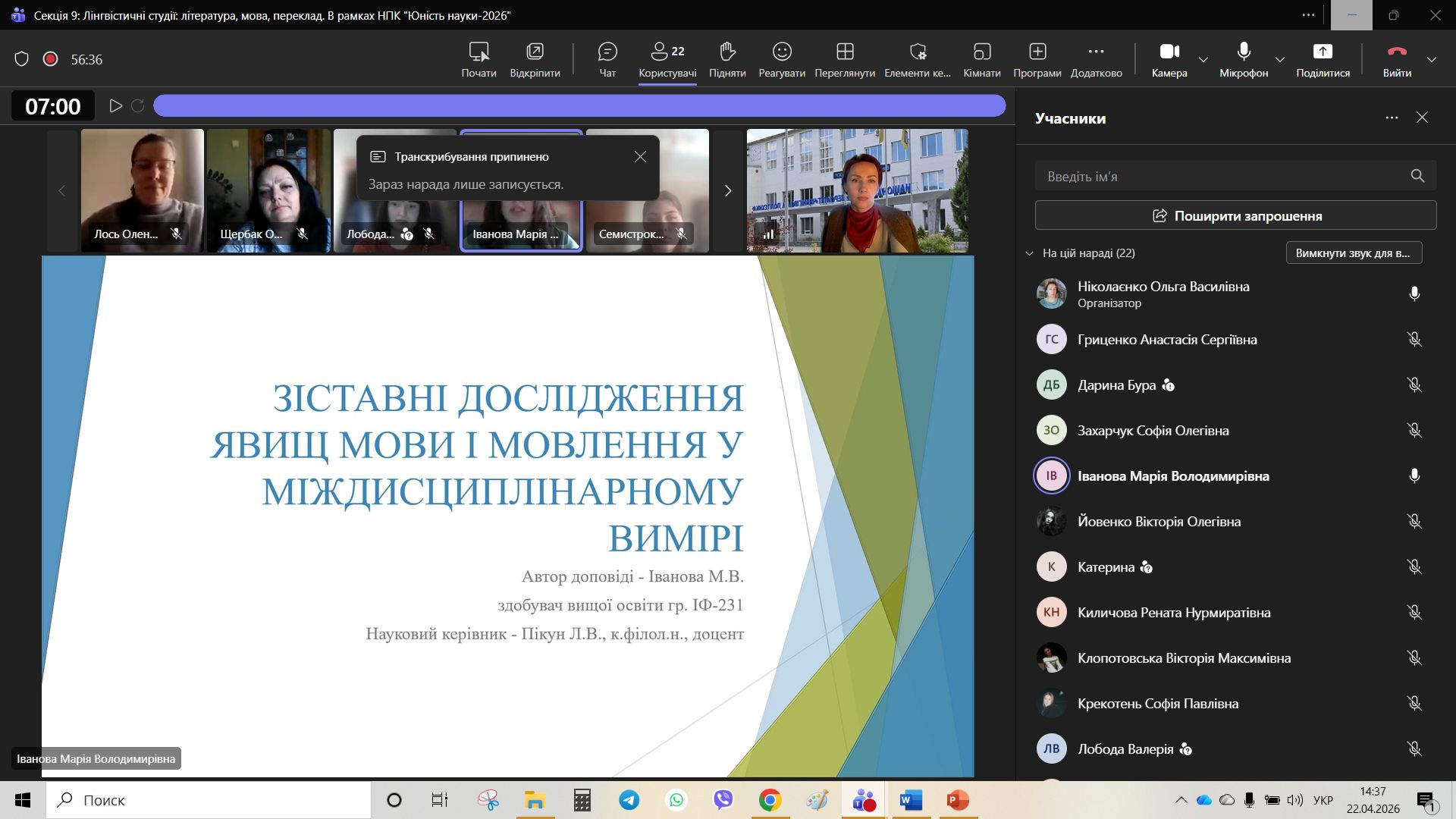This screenshot has height=819, width=1456.
Task: Open the Реагувати reactions menu
Action: coord(781,59)
